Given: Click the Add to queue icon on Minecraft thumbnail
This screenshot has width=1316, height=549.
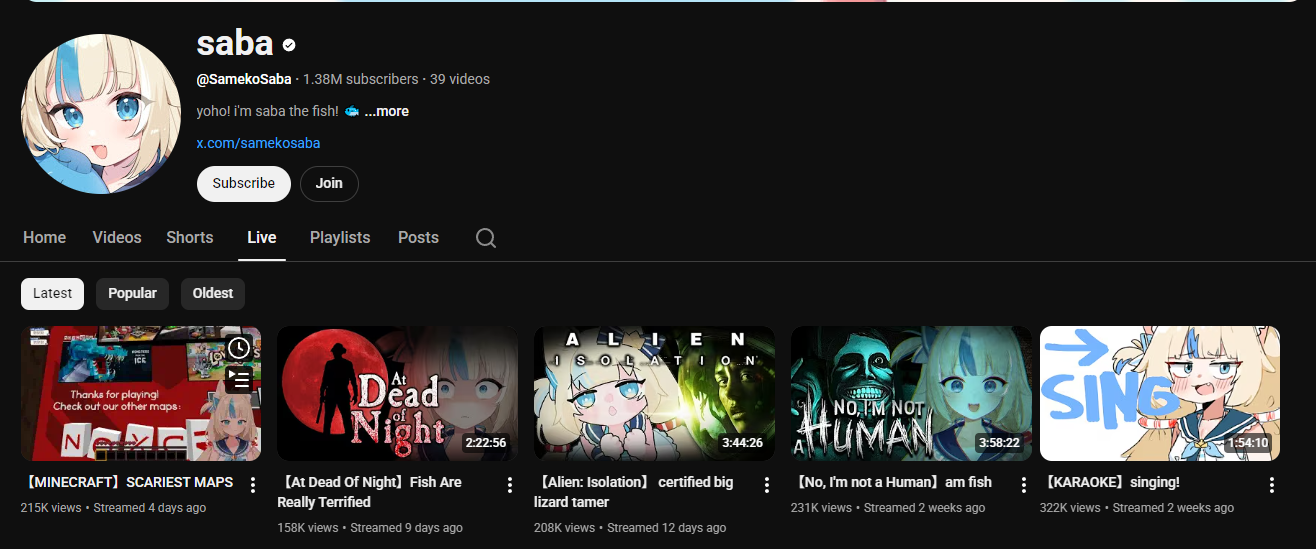Looking at the screenshot, I should [238, 379].
